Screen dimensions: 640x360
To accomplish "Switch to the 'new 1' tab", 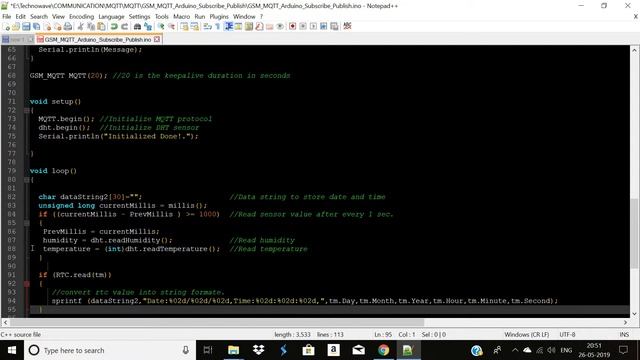I will pos(17,40).
